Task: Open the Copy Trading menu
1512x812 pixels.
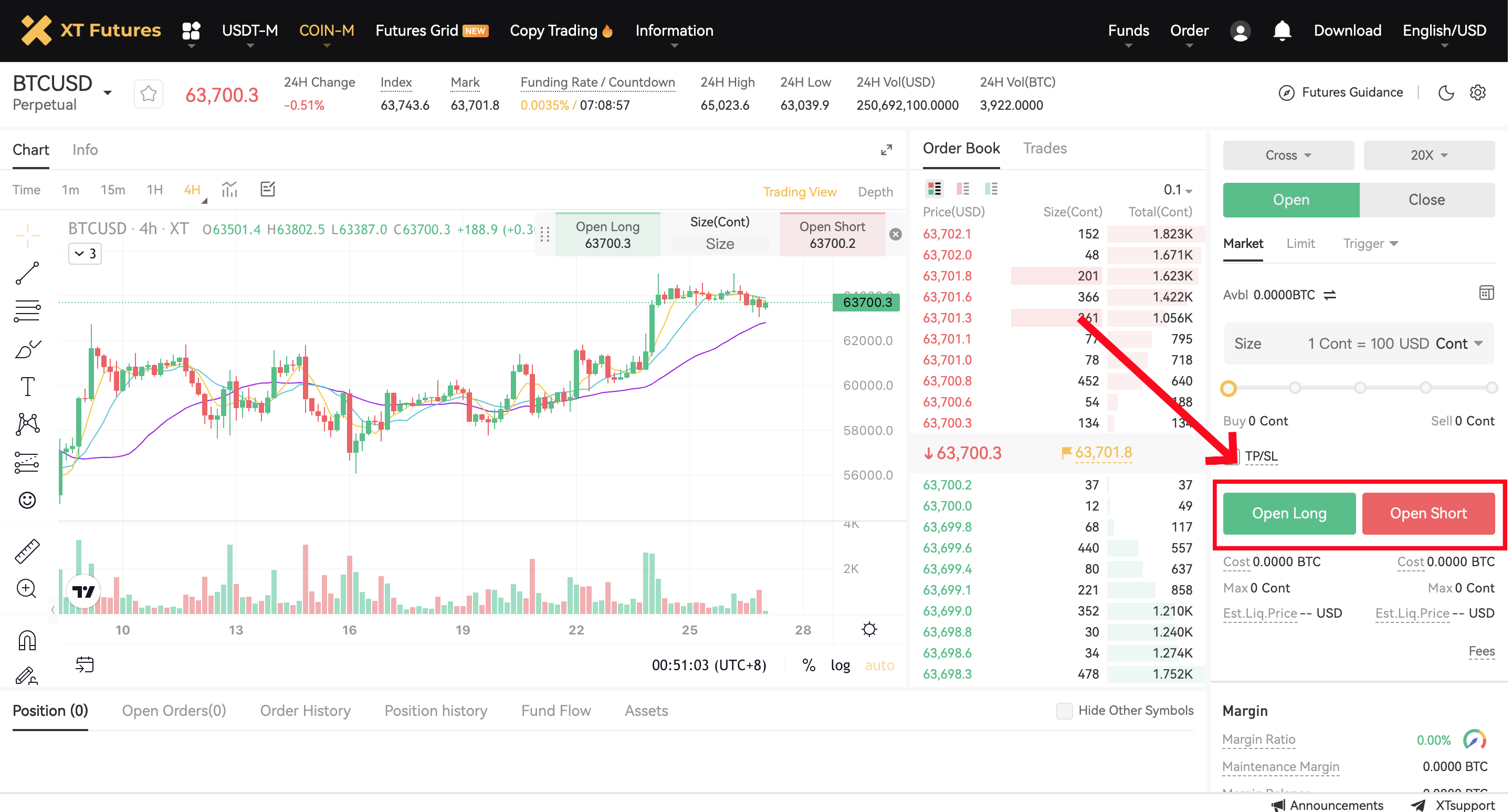Action: point(561,30)
